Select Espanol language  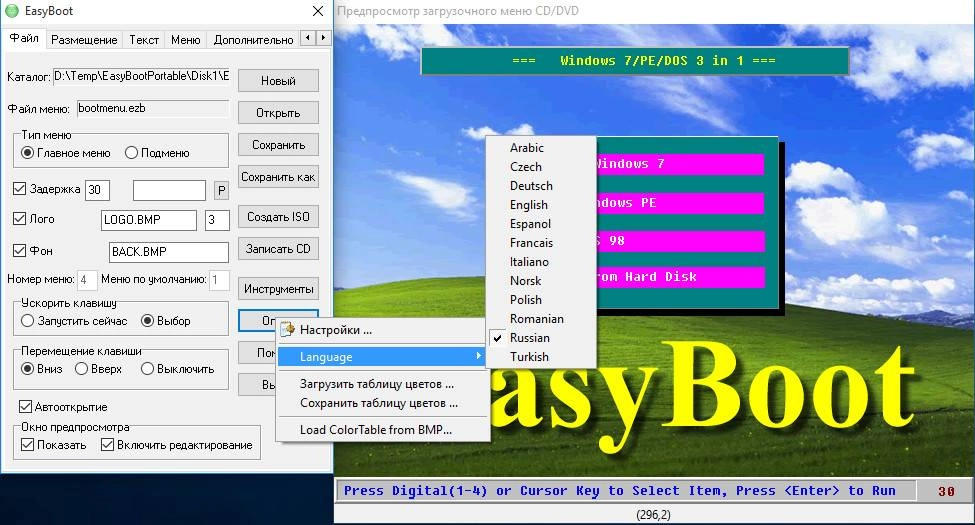(x=540, y=223)
